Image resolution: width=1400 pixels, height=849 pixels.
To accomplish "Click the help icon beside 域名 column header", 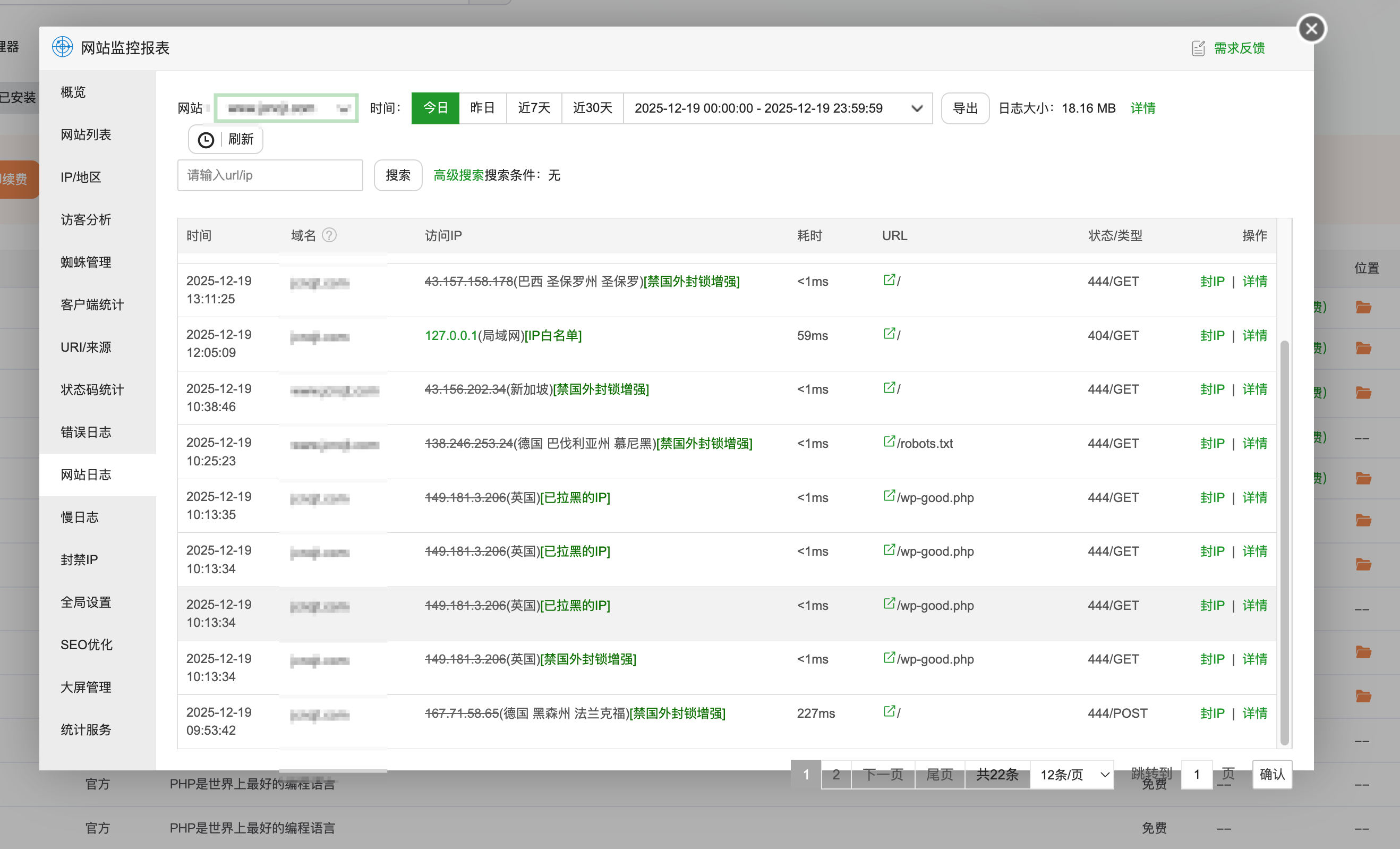I will (329, 235).
